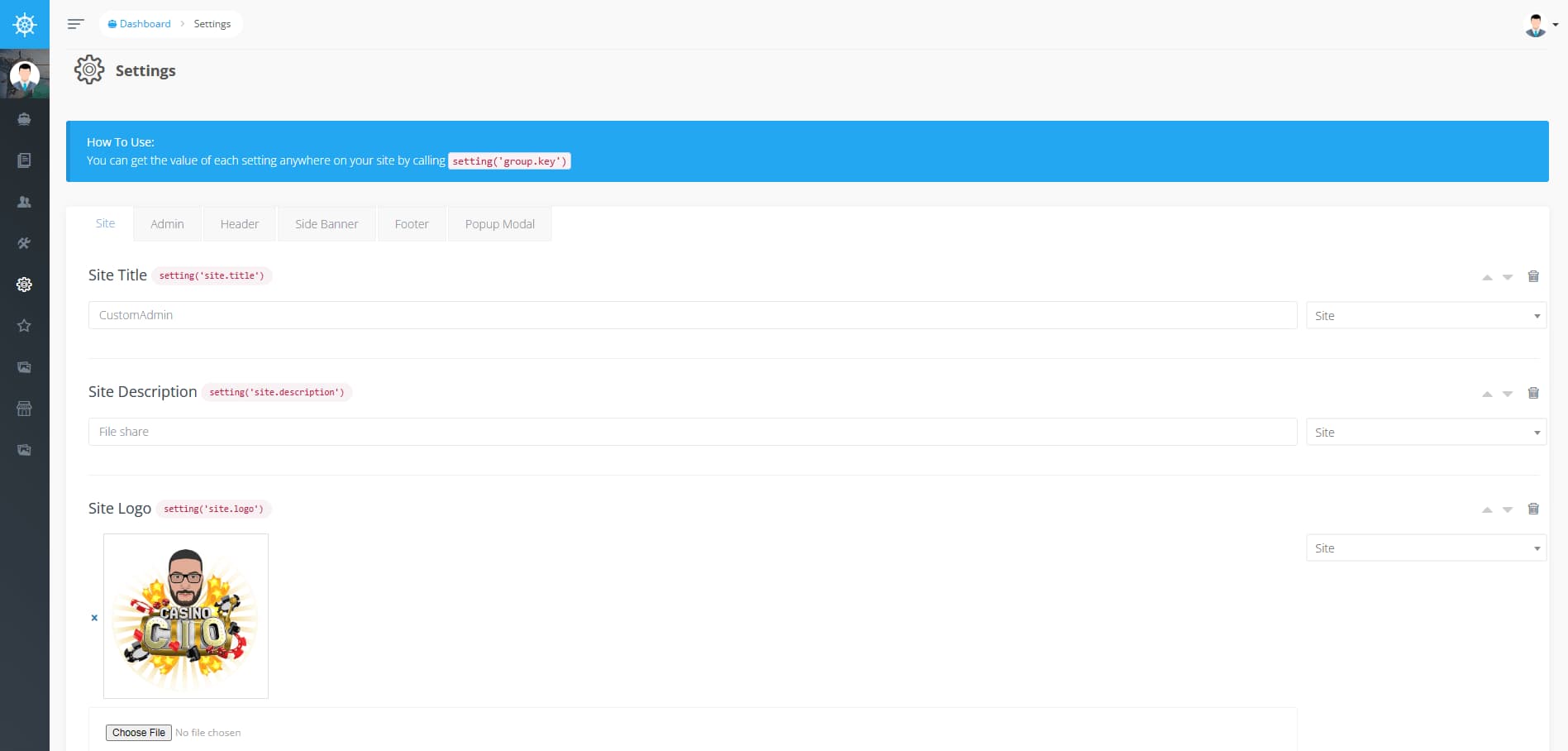Open the images sidebar icon above the storefront
The image size is (1568, 751).
point(24,367)
